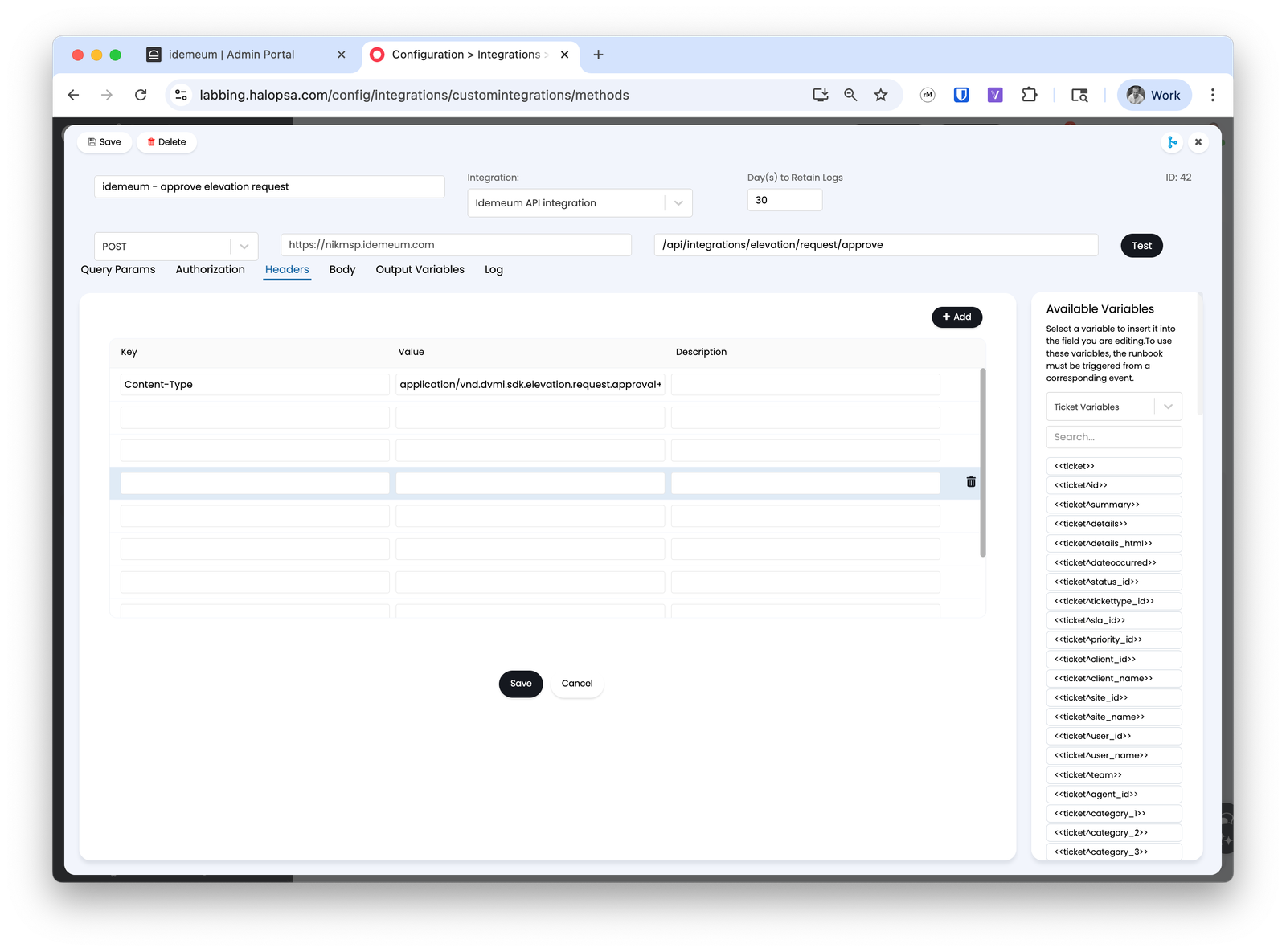Open Output Variables tab
1286x952 pixels.
[x=420, y=270]
